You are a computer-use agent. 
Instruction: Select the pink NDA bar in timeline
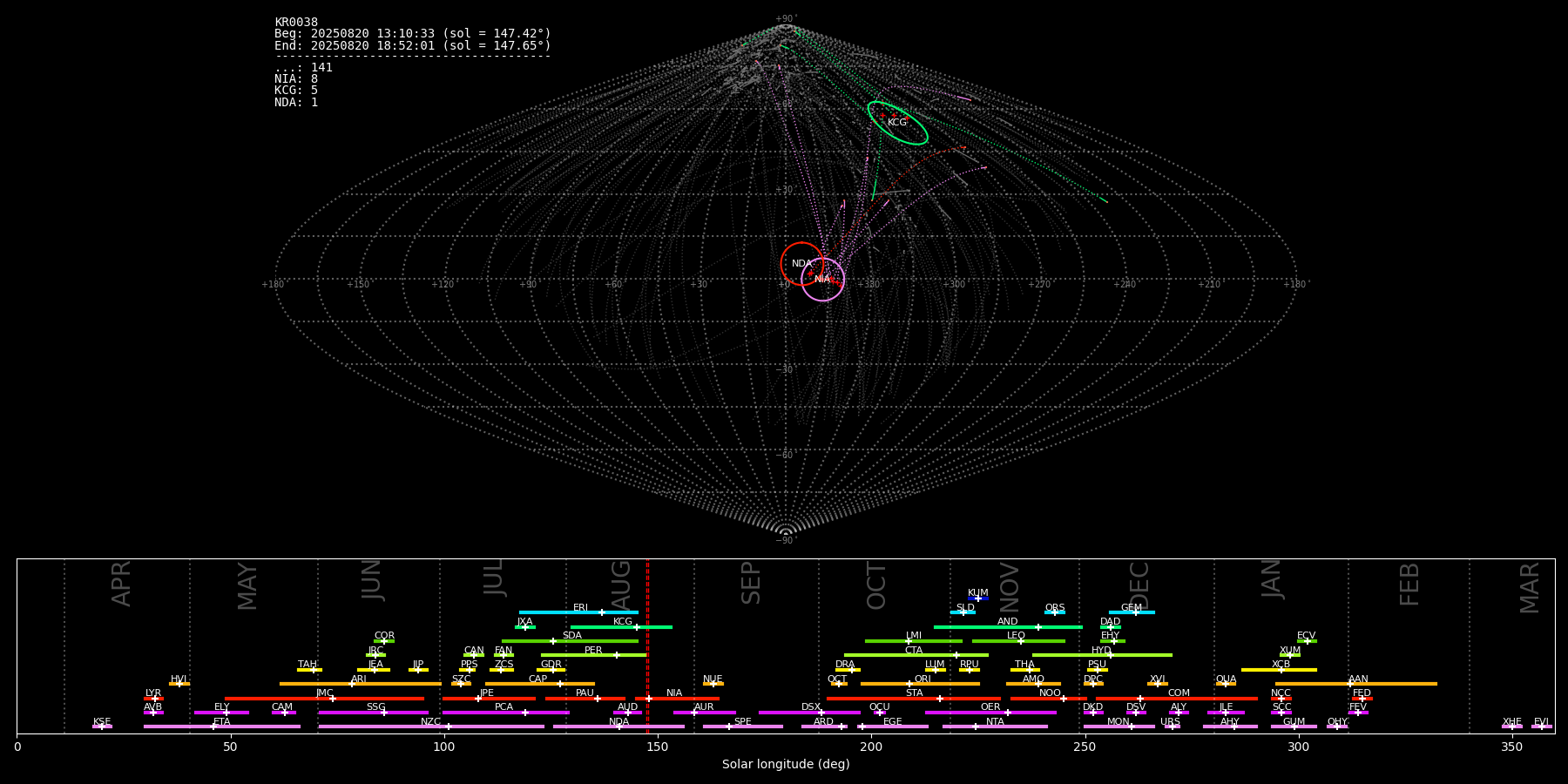(619, 727)
